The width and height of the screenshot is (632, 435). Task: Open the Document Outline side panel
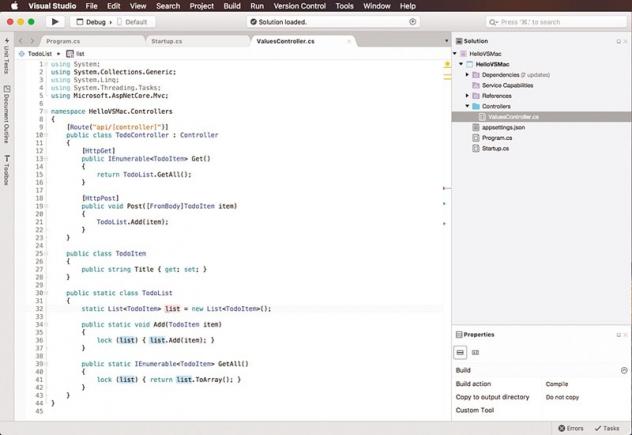pyautogui.click(x=6, y=116)
